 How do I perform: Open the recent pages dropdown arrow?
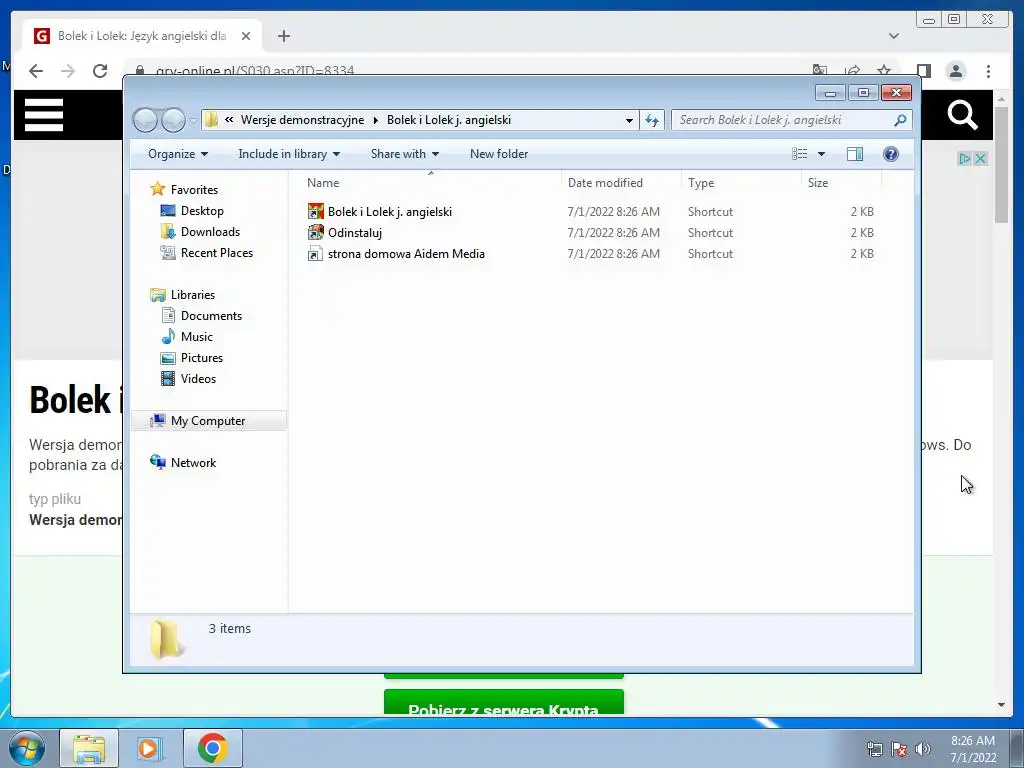point(193,121)
